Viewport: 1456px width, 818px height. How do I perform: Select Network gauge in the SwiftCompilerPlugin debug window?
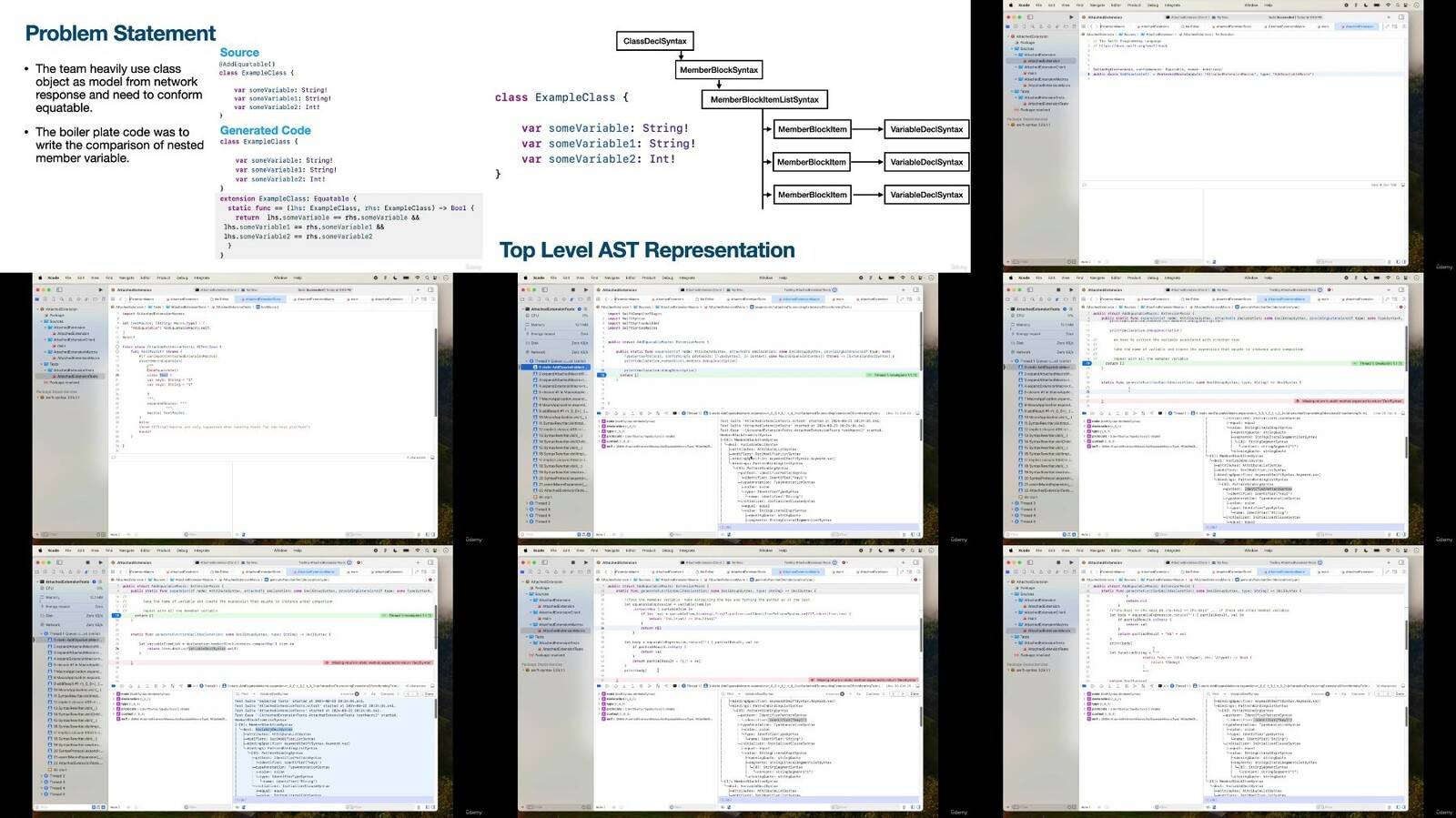(557, 352)
